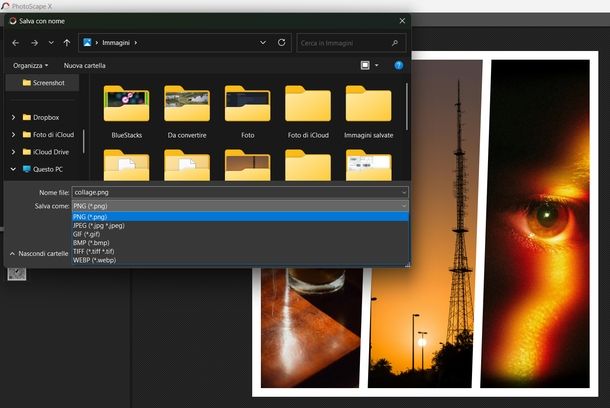610x408 pixels.
Task: Select Questo PC in navigation pane
Action: coord(42,169)
